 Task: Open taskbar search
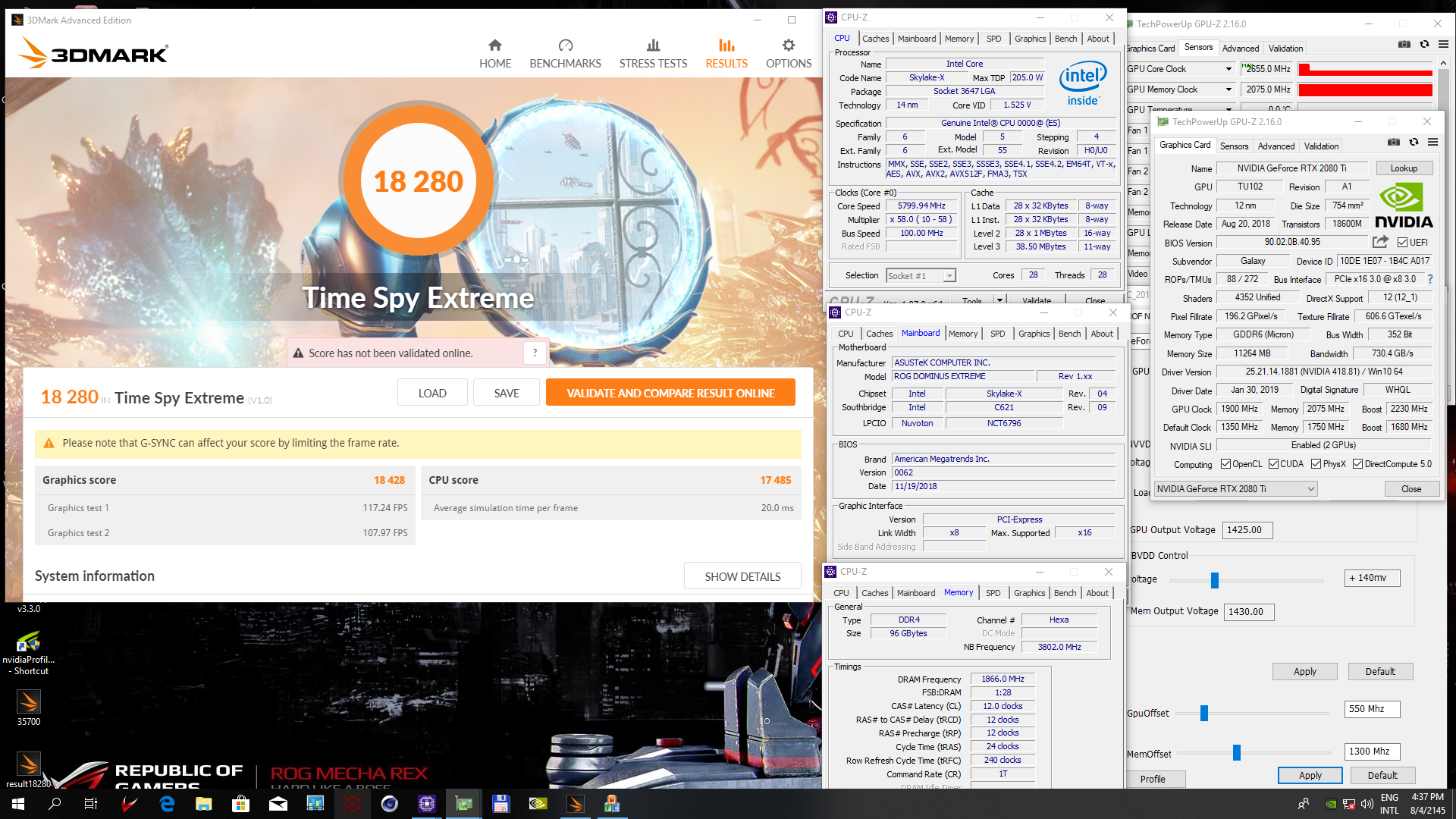point(55,804)
